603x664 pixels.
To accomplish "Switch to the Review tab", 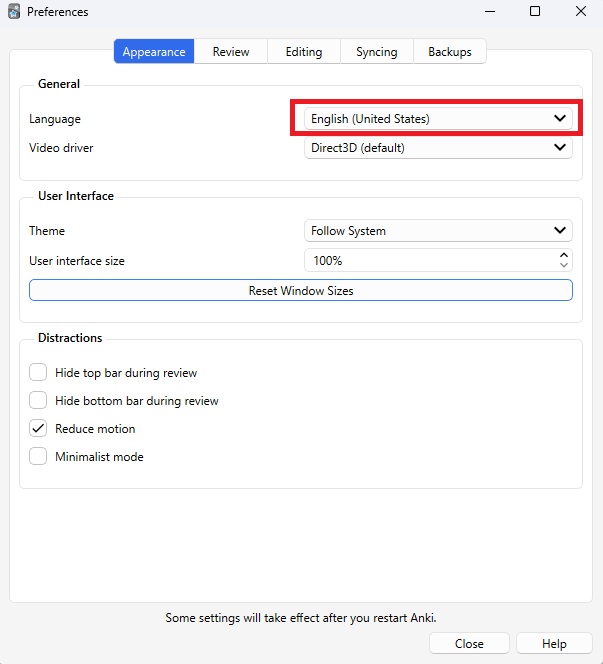I will click(231, 52).
